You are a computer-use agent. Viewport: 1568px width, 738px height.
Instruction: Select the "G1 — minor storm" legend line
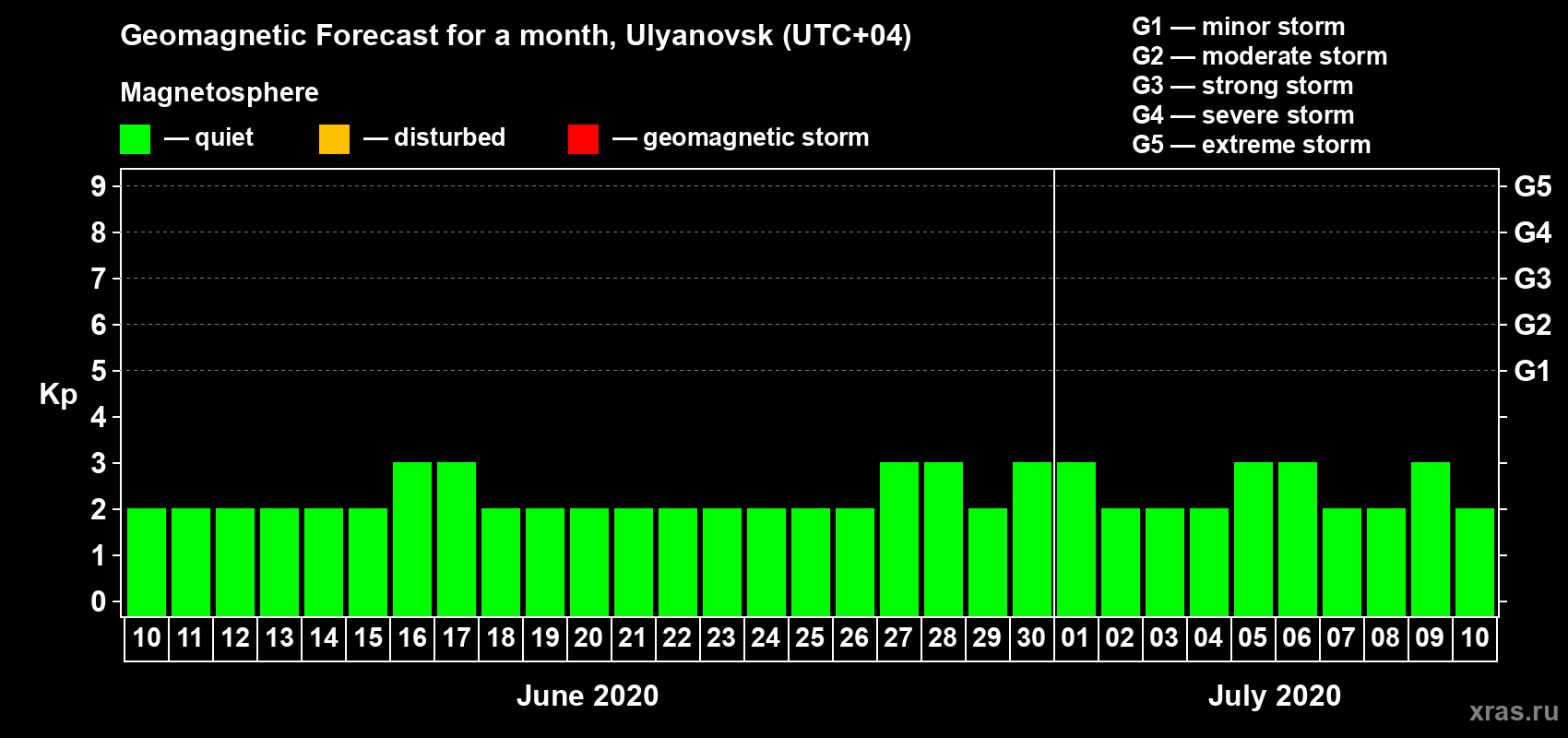coord(1239,27)
